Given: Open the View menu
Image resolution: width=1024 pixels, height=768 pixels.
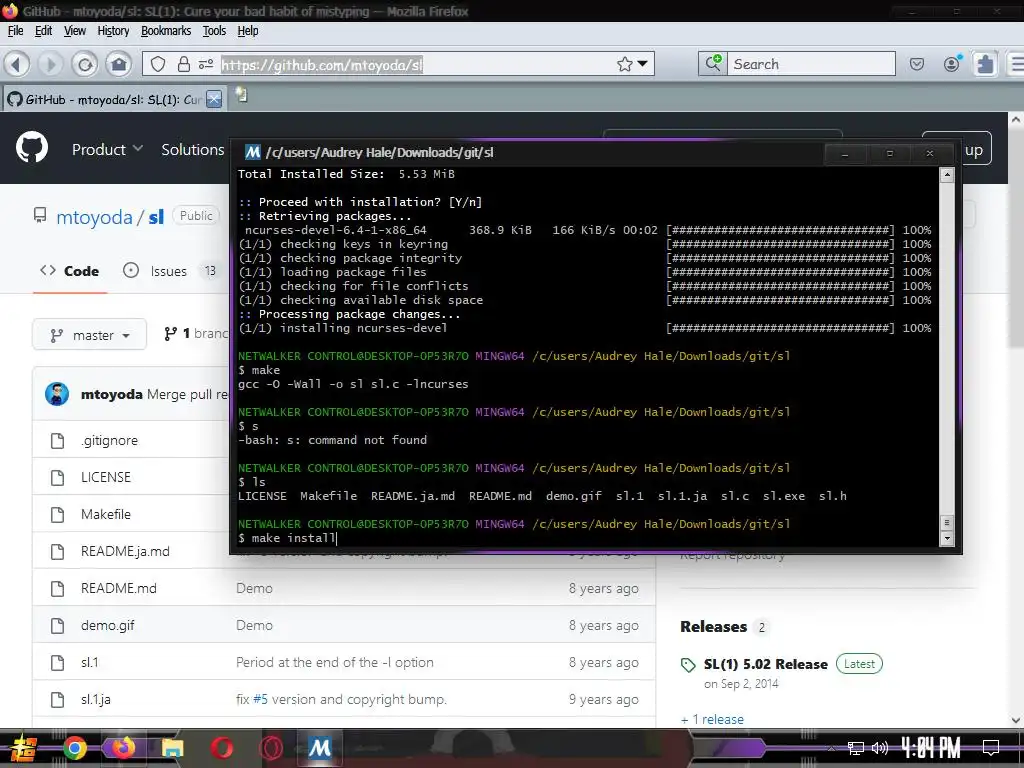Looking at the screenshot, I should [74, 31].
